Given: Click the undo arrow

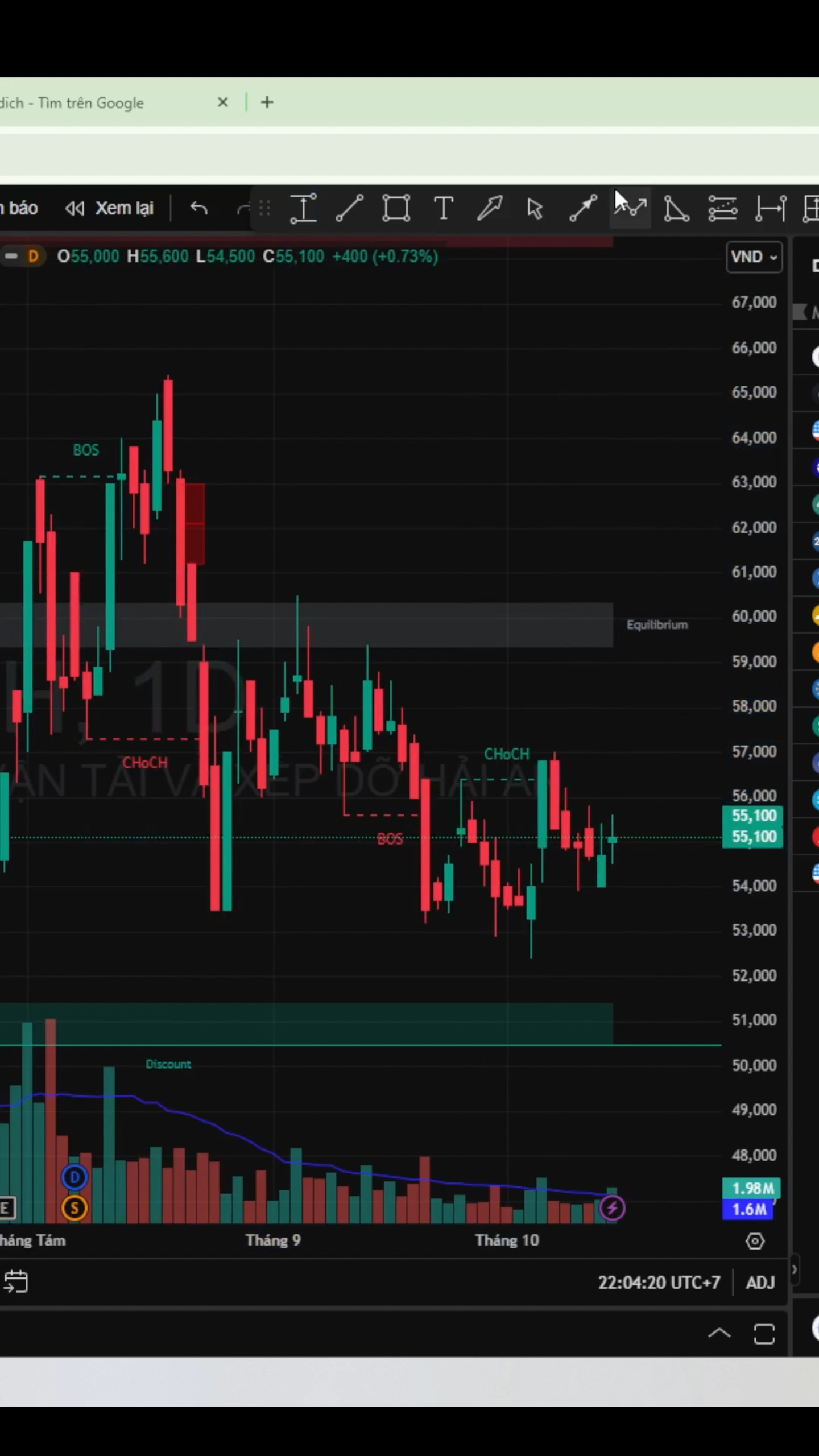Looking at the screenshot, I should click(198, 208).
